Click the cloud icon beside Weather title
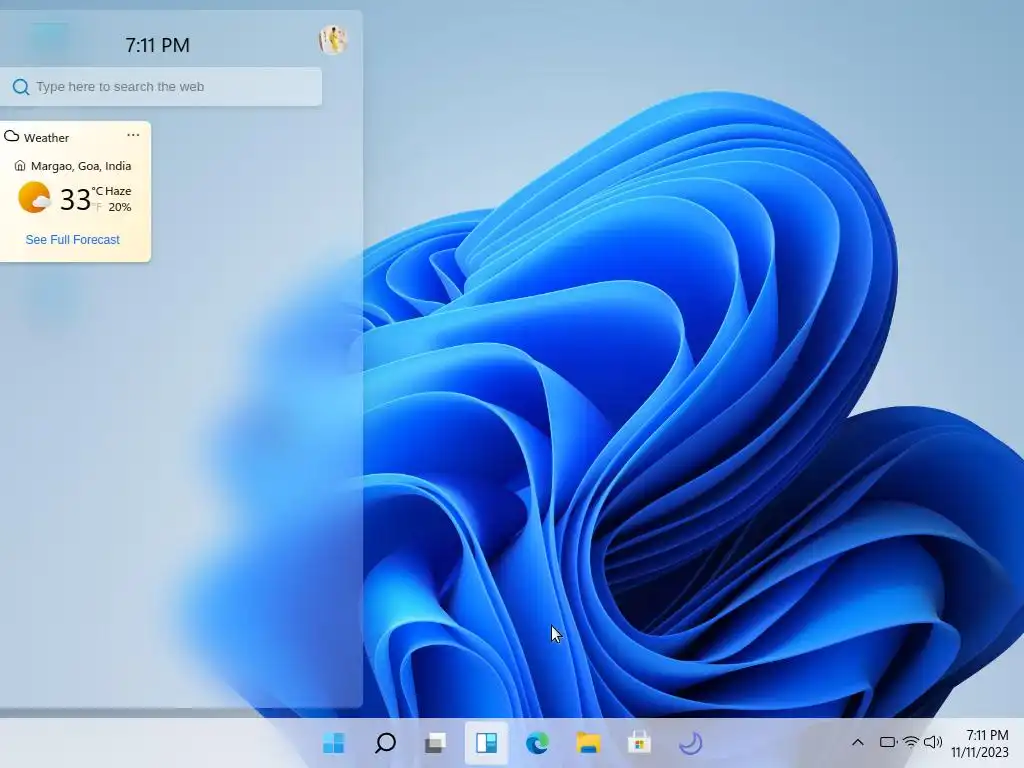The image size is (1024, 768). [x=12, y=136]
